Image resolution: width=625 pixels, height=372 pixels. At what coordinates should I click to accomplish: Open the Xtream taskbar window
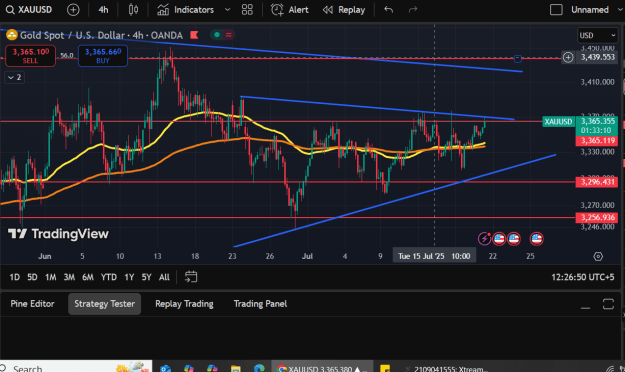(x=446, y=368)
